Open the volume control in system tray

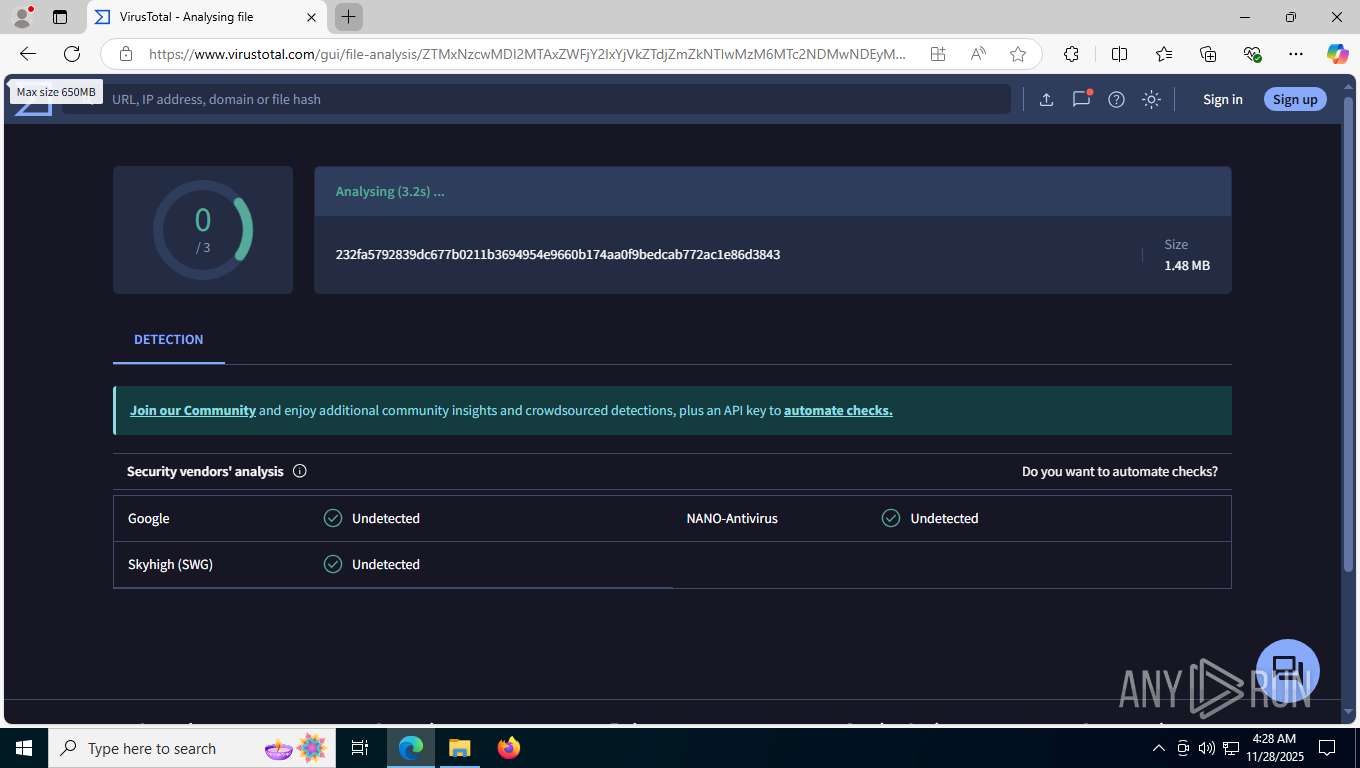pyautogui.click(x=1207, y=748)
